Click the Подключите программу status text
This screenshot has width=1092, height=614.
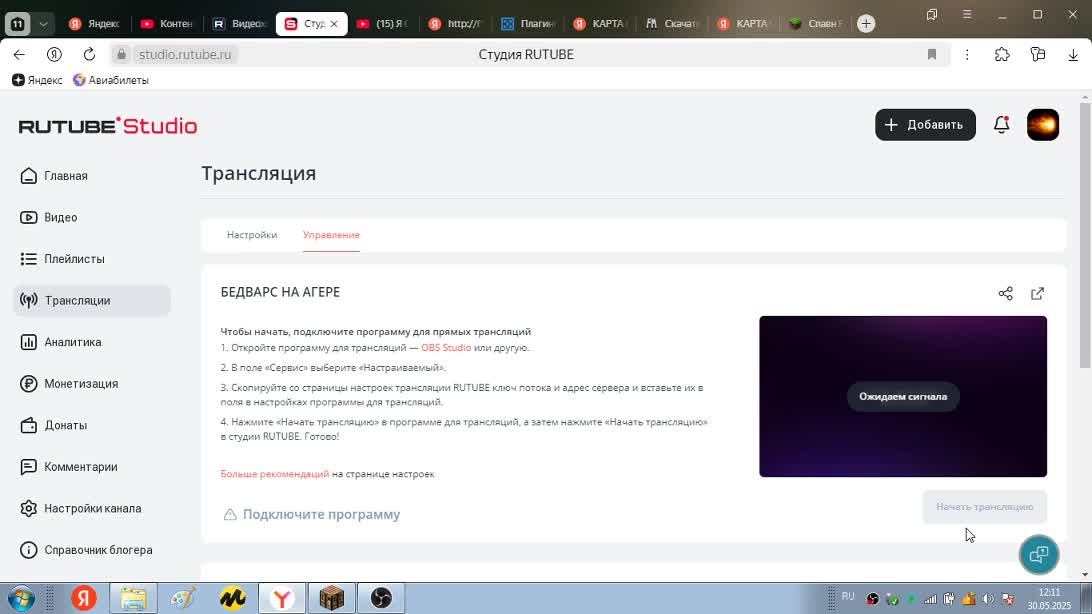click(x=321, y=514)
